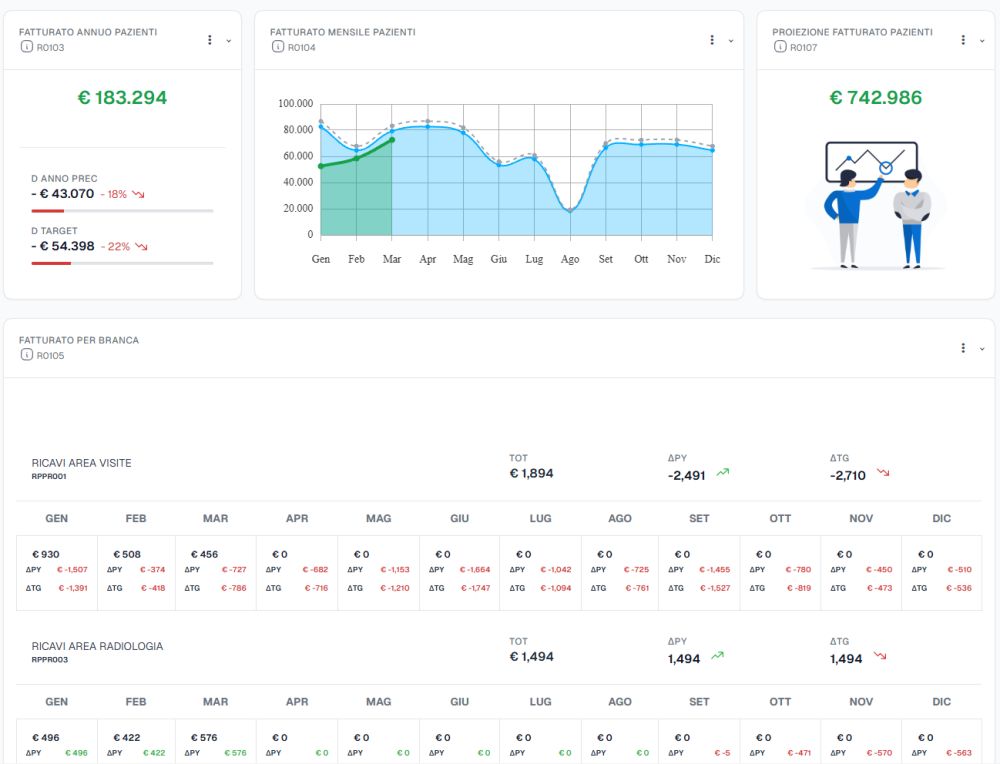Click the green actual line point at Mar
The height and width of the screenshot is (764, 1000).
(x=392, y=140)
